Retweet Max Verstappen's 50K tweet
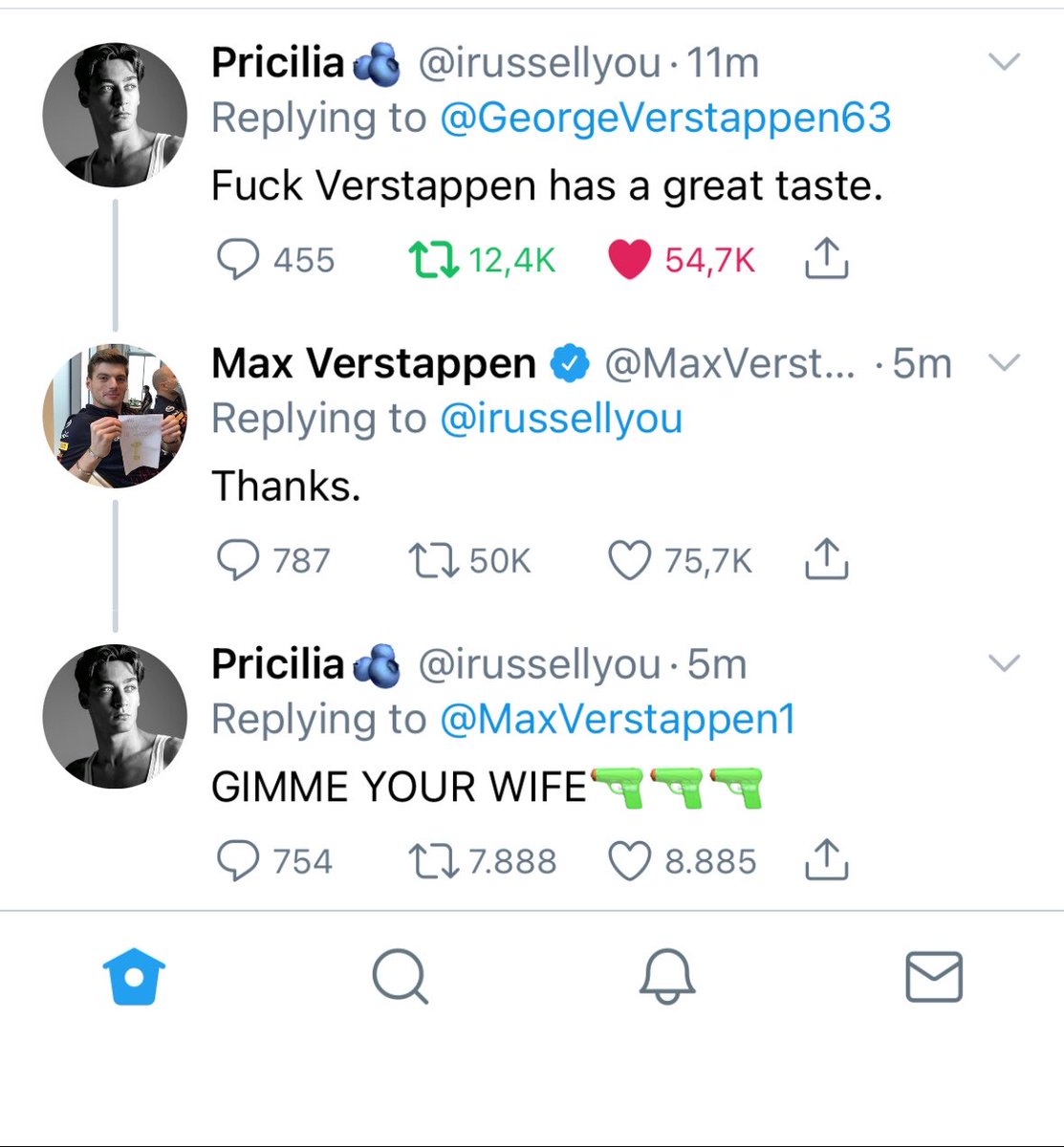This screenshot has height=1147, width=1064. point(434,560)
